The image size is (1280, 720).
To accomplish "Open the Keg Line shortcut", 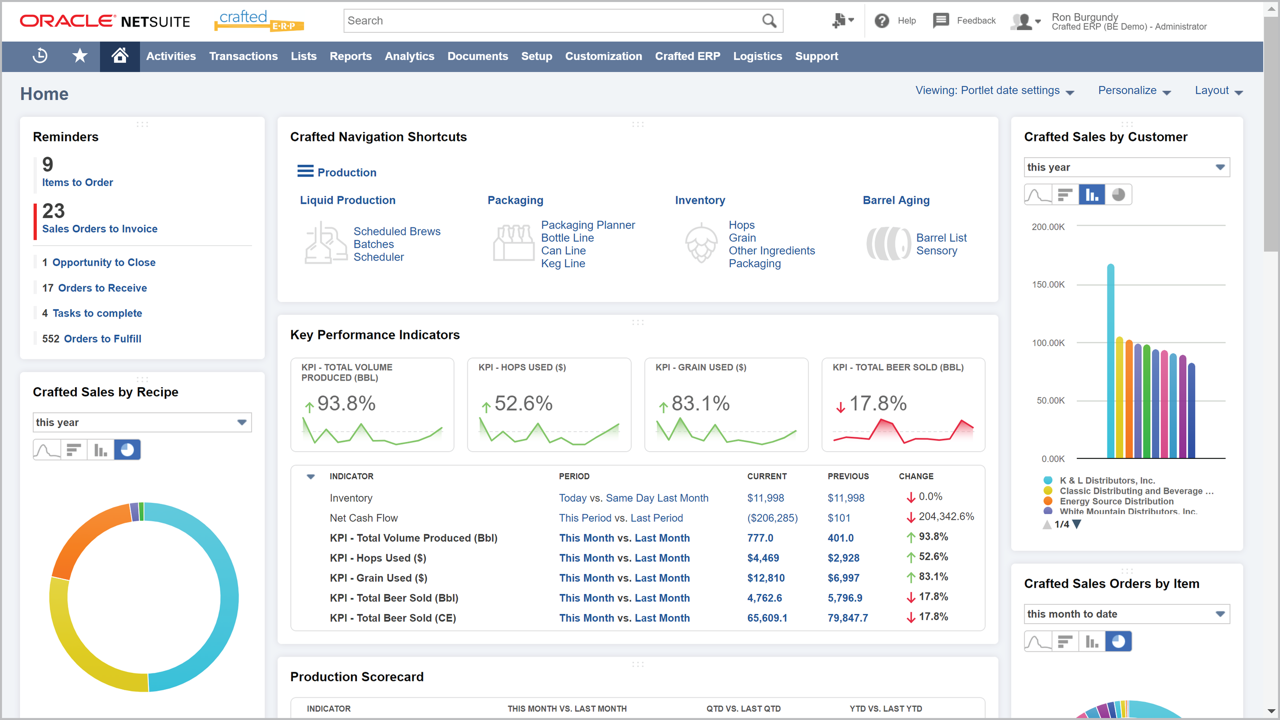I will click(x=563, y=264).
